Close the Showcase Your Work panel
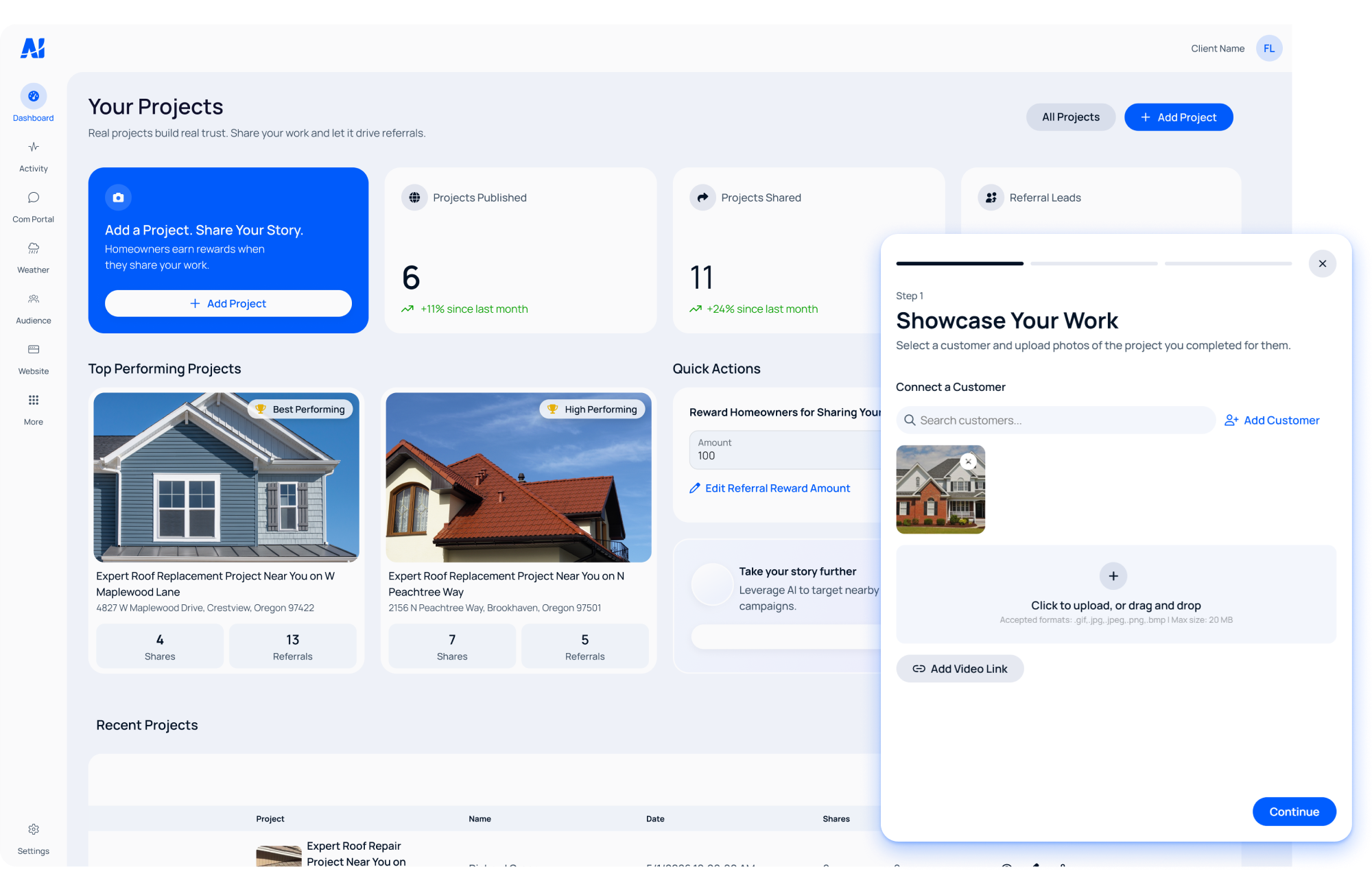 click(x=1322, y=263)
